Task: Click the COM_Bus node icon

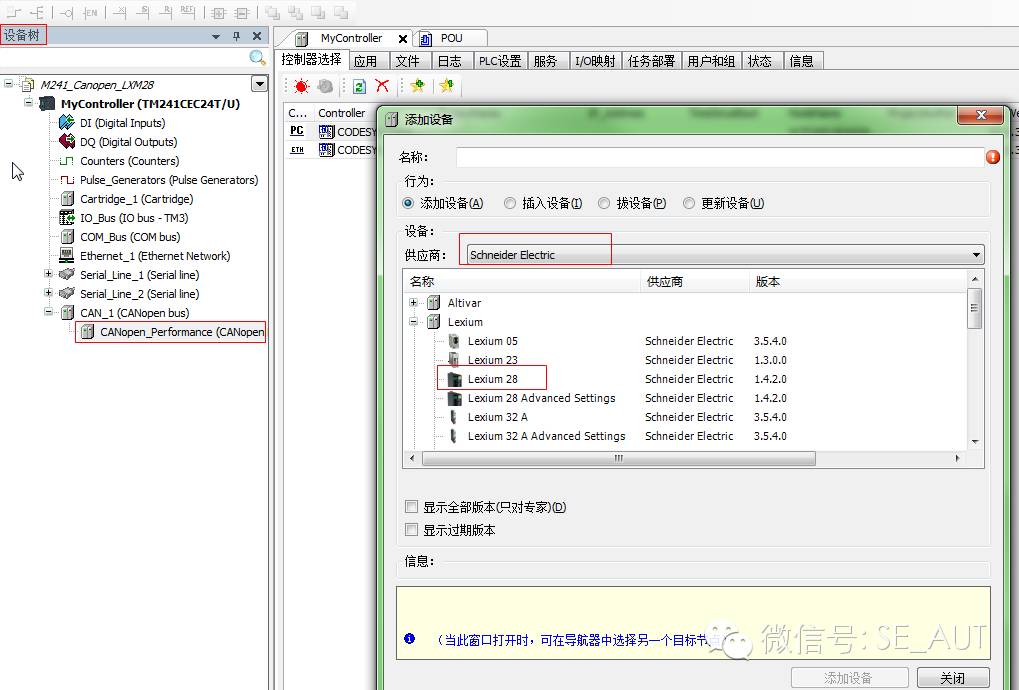Action: point(67,236)
